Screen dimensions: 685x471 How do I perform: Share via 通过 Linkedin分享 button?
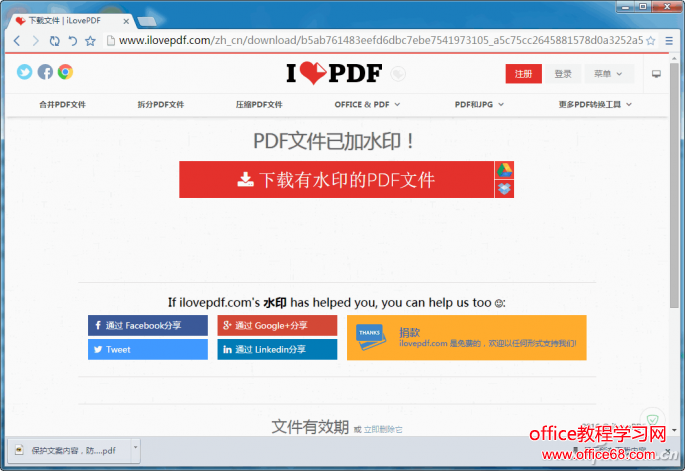(277, 350)
